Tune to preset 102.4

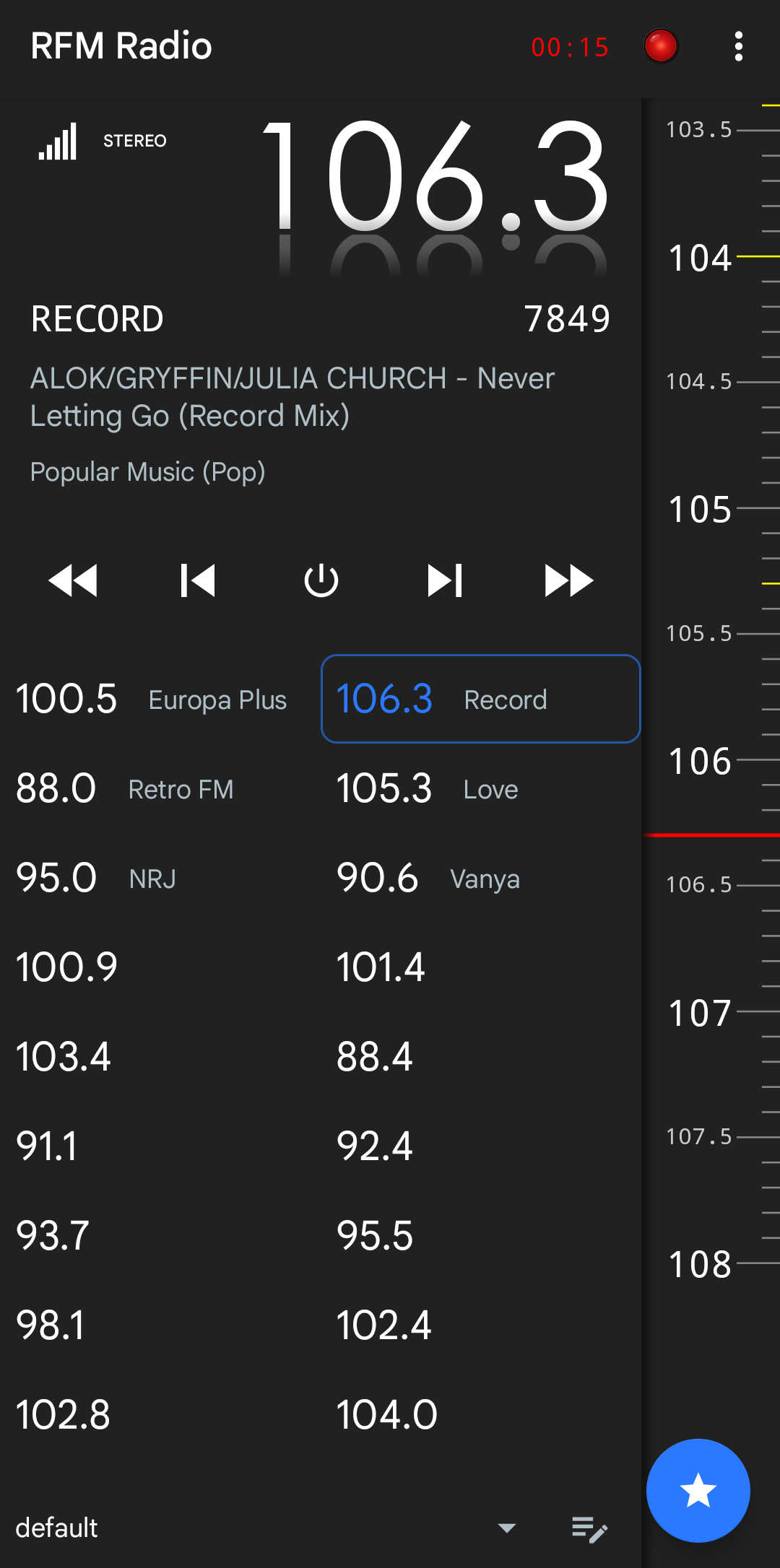[481, 1325]
